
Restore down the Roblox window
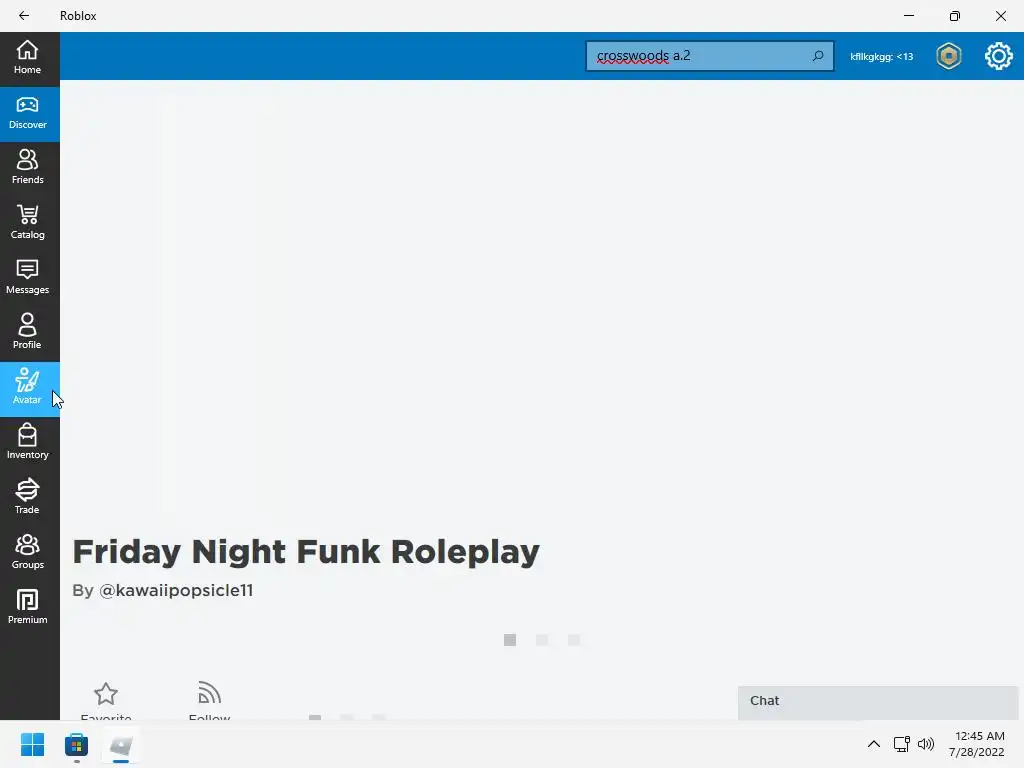[955, 16]
